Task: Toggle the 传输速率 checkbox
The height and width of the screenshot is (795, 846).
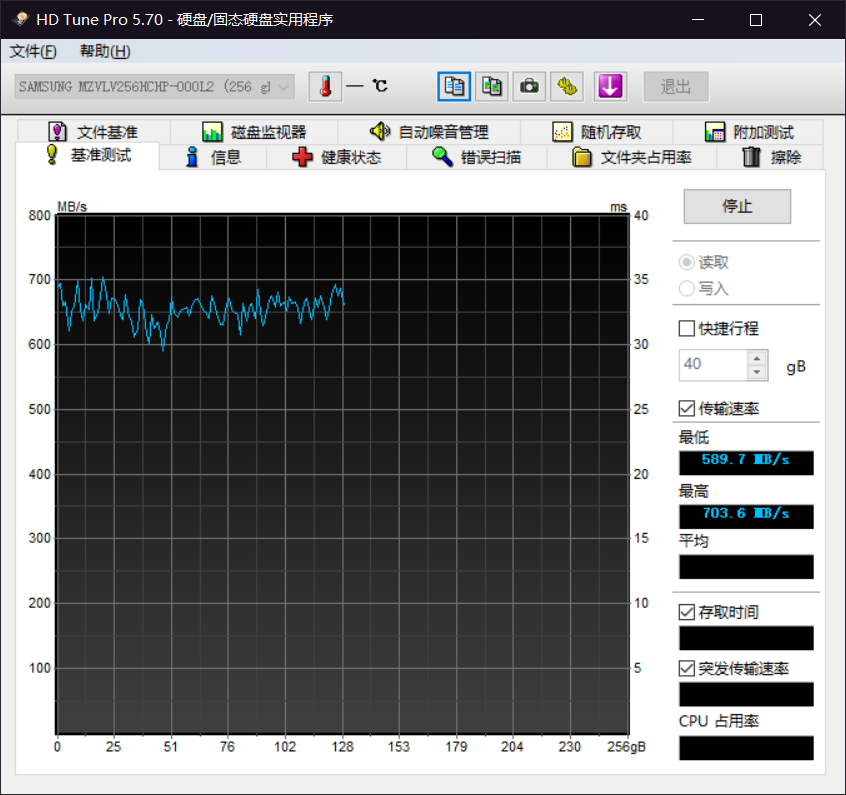Action: pyautogui.click(x=686, y=408)
